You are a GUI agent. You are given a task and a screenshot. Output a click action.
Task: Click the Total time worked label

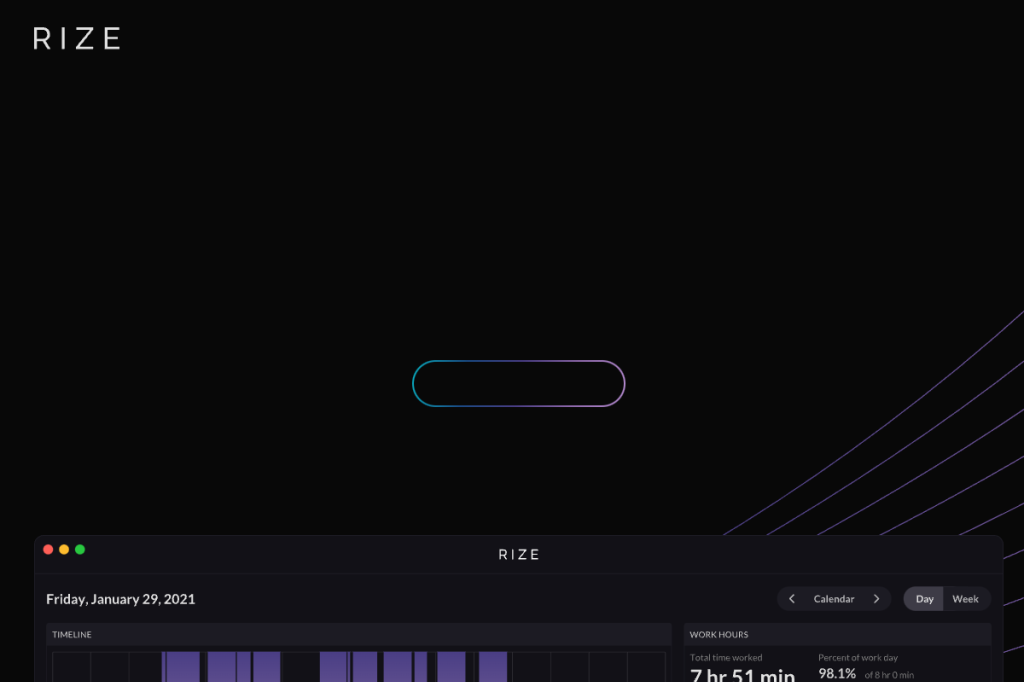726,658
